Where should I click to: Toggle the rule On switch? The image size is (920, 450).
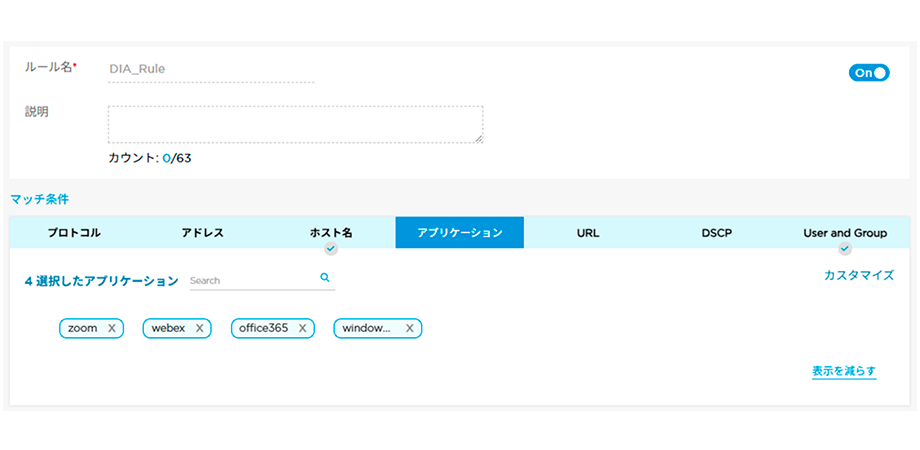pyautogui.click(x=868, y=73)
